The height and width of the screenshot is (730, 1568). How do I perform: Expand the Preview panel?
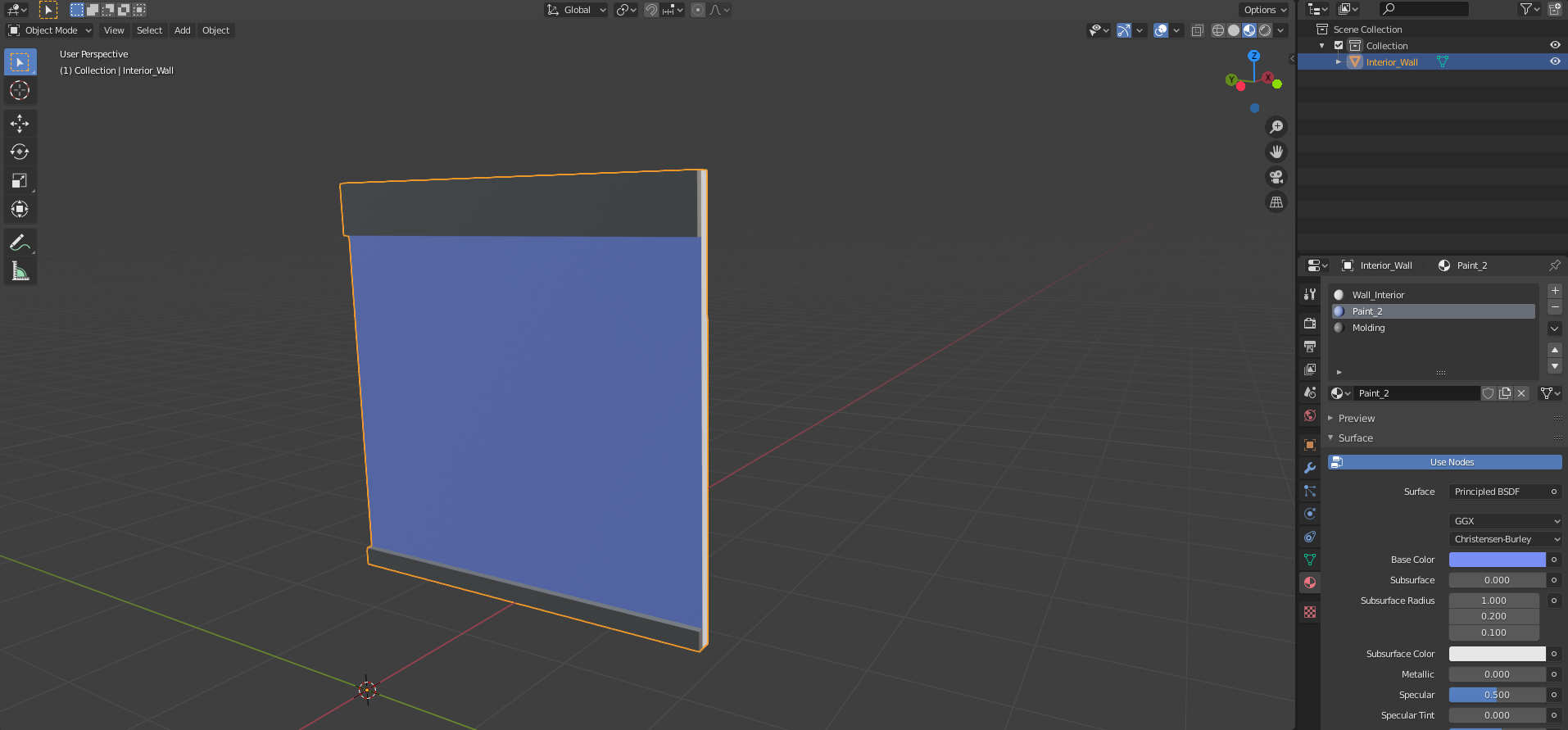coord(1357,418)
